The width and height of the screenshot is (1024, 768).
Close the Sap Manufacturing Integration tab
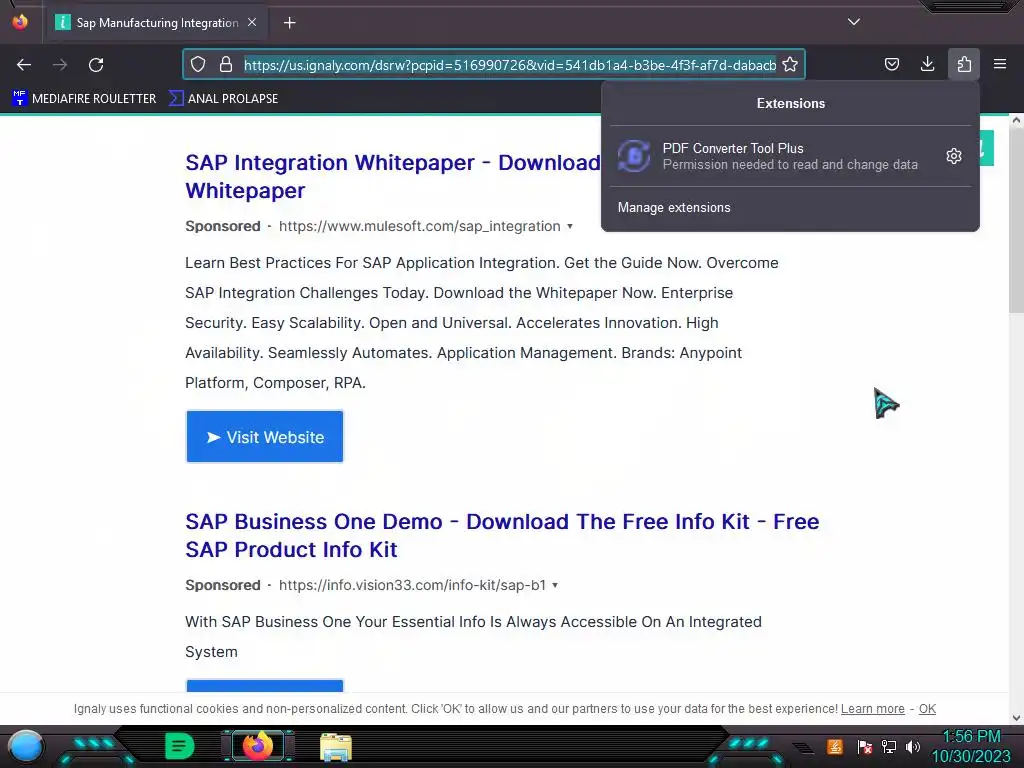[x=252, y=22]
